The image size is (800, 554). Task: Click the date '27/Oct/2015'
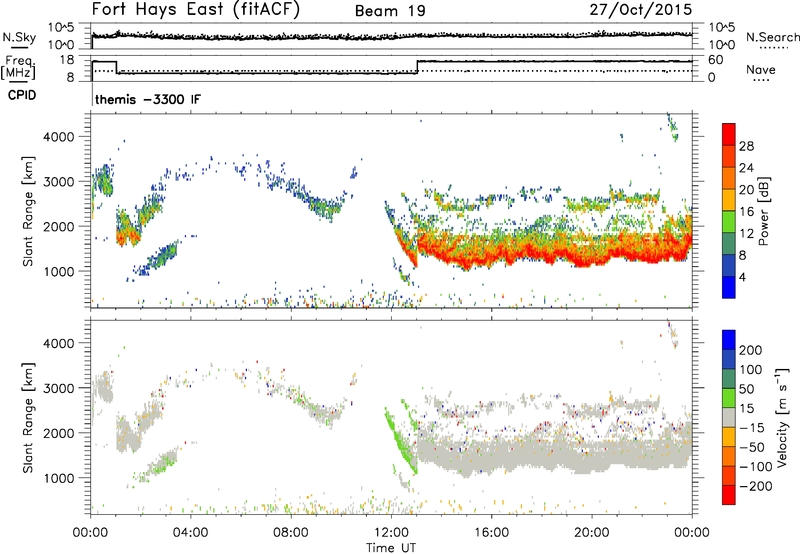pos(641,10)
